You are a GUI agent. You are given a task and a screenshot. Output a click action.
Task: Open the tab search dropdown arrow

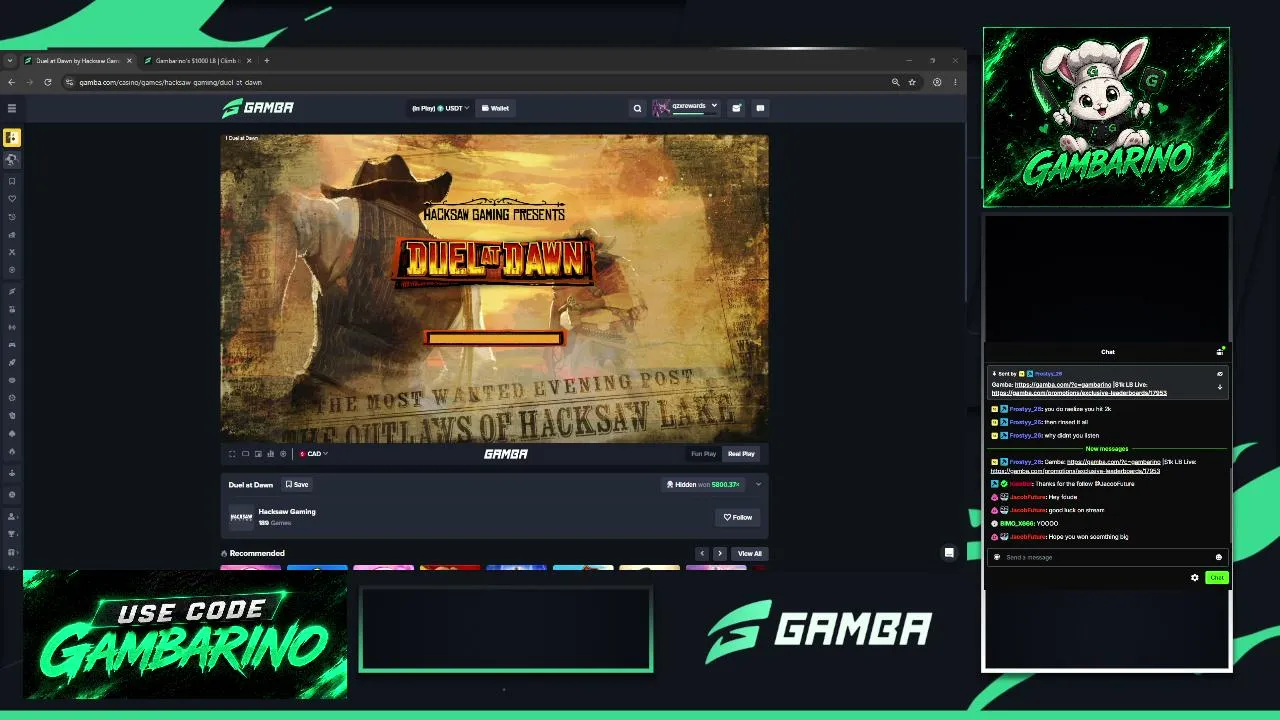tap(10, 61)
